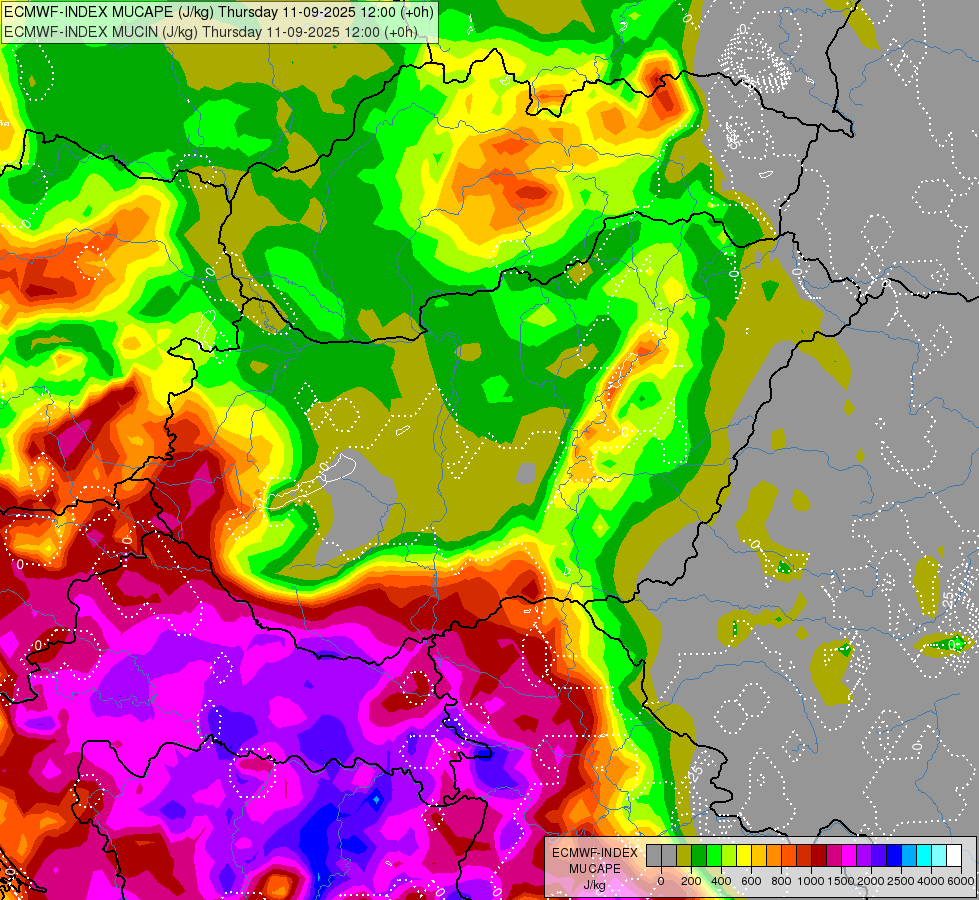Image resolution: width=979 pixels, height=900 pixels.
Task: Click the MUCIN title line at top
Action: pyautogui.click(x=210, y=31)
